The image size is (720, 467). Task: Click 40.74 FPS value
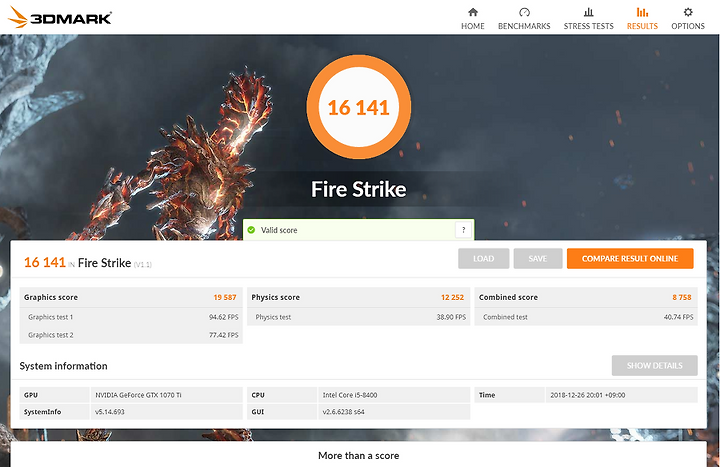(x=678, y=317)
